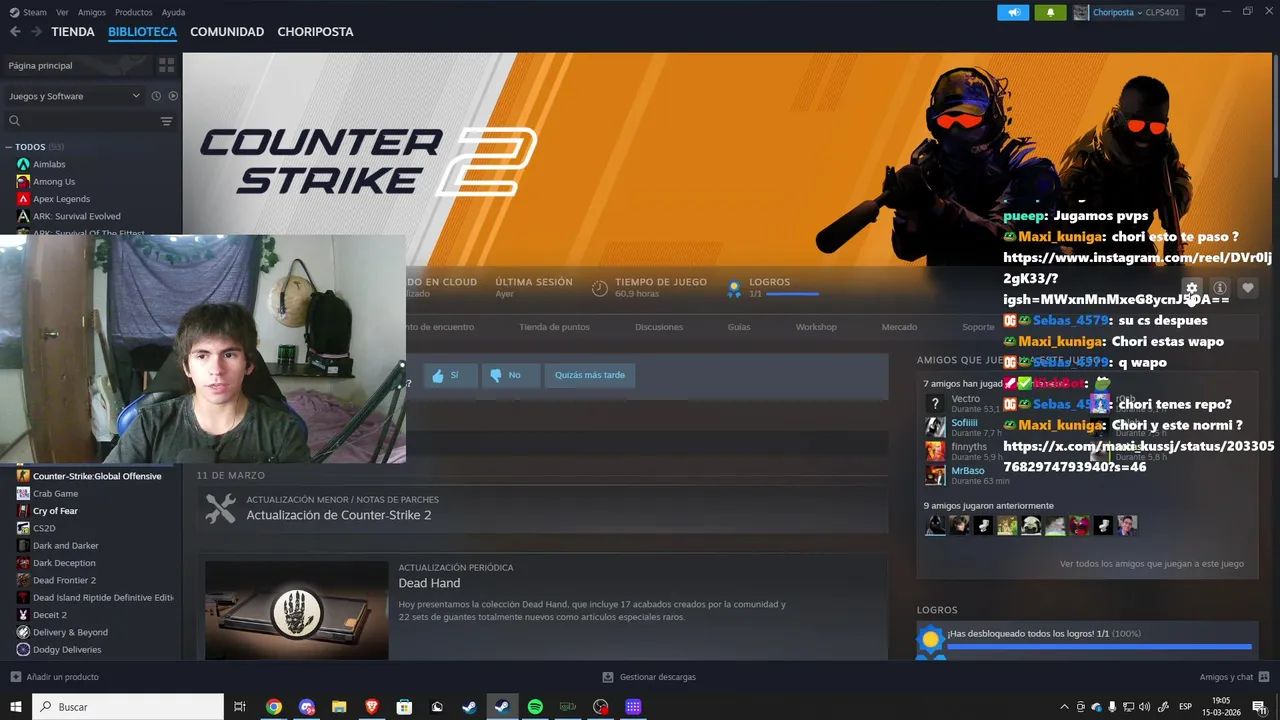Toggle favorite heart for Counter-Strike 2
The width and height of the screenshot is (1280, 720).
pyautogui.click(x=1247, y=288)
